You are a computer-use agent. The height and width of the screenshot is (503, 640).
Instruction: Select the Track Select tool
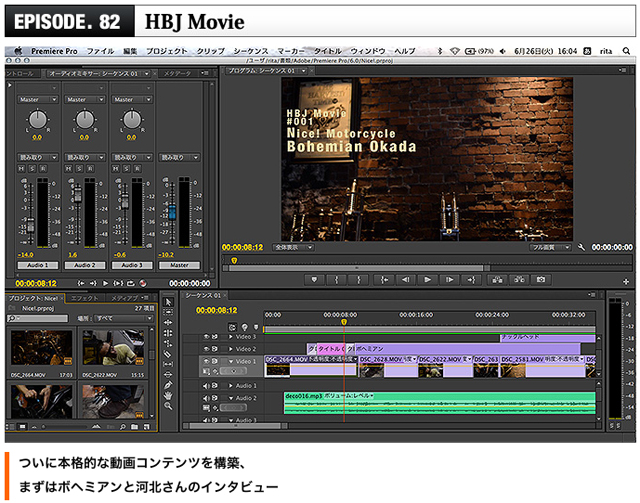[168, 312]
